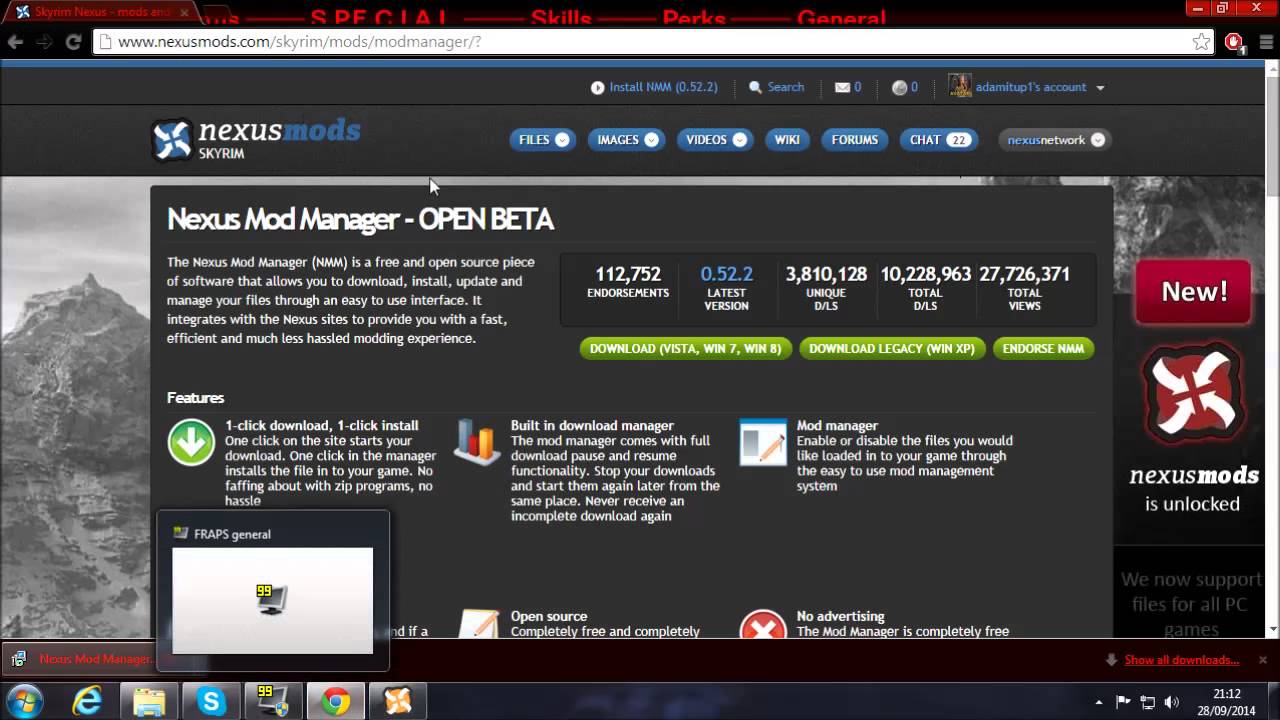
Task: Click the Install NMM (0.52.2) link
Action: [x=663, y=87]
